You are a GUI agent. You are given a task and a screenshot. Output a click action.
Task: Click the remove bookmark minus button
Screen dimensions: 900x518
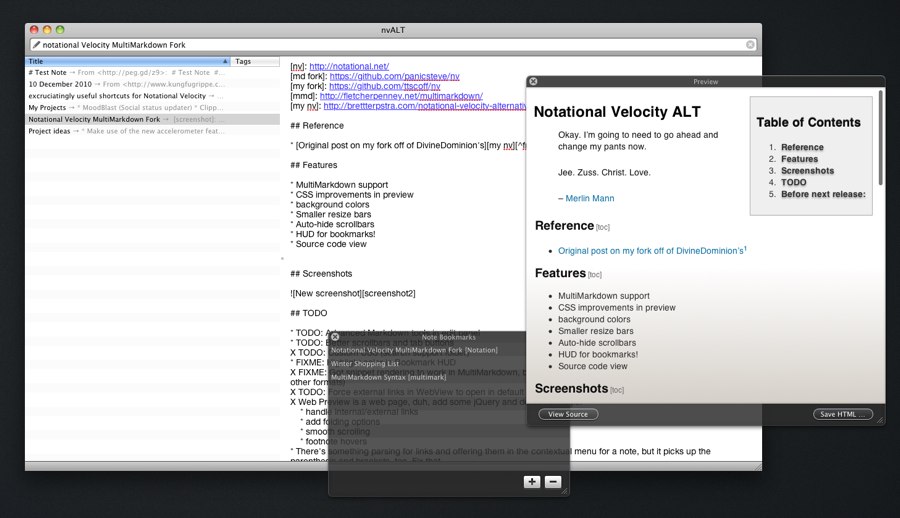(553, 482)
